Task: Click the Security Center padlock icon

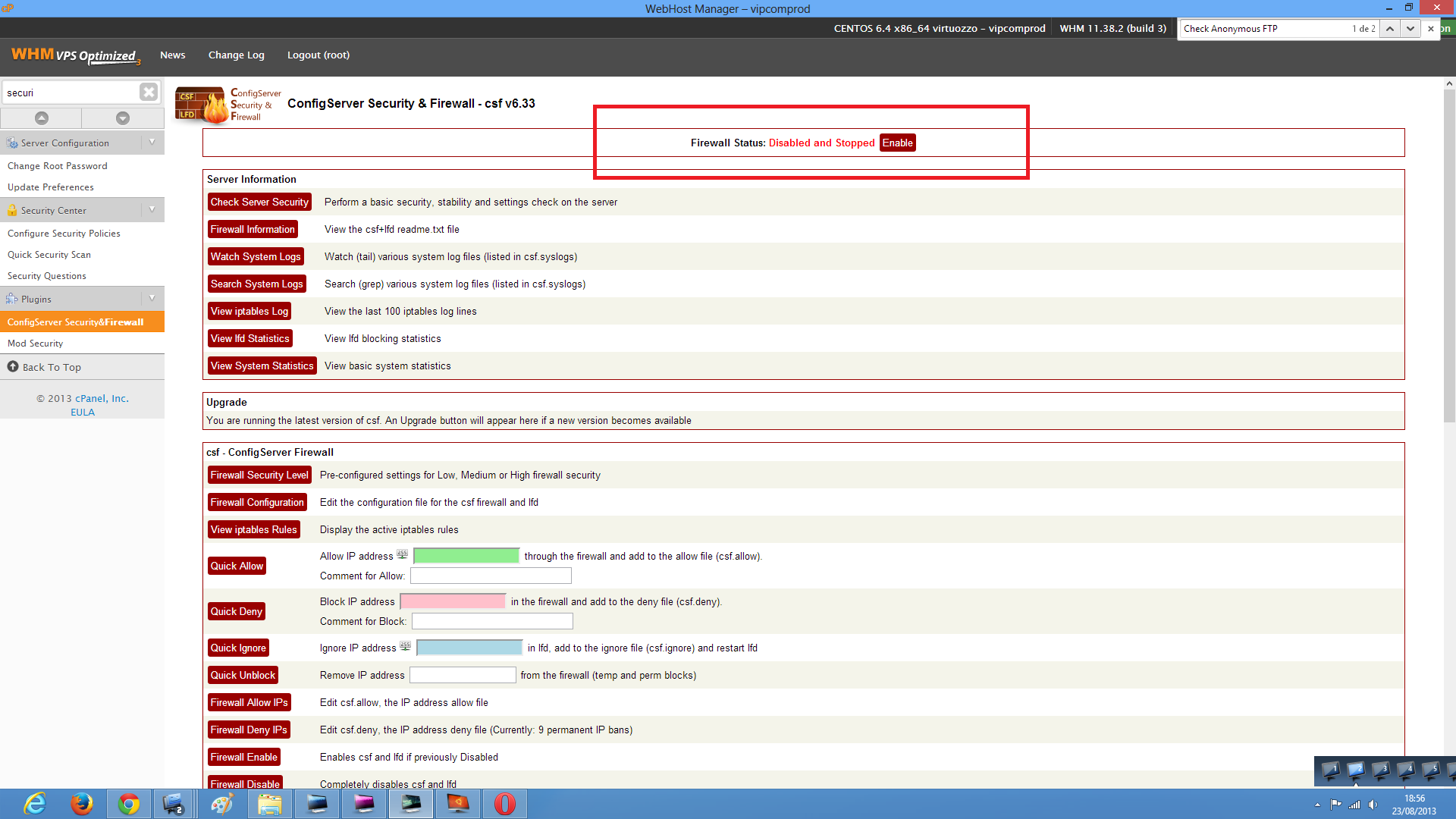Action: click(x=12, y=210)
